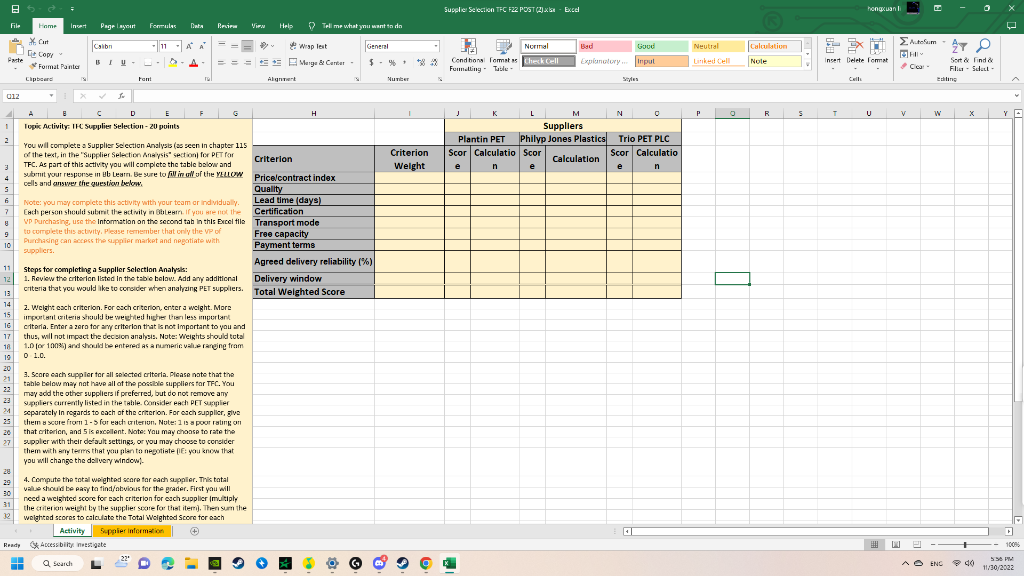Click the Font Color swatch
The image size is (1024, 576).
[194, 62]
